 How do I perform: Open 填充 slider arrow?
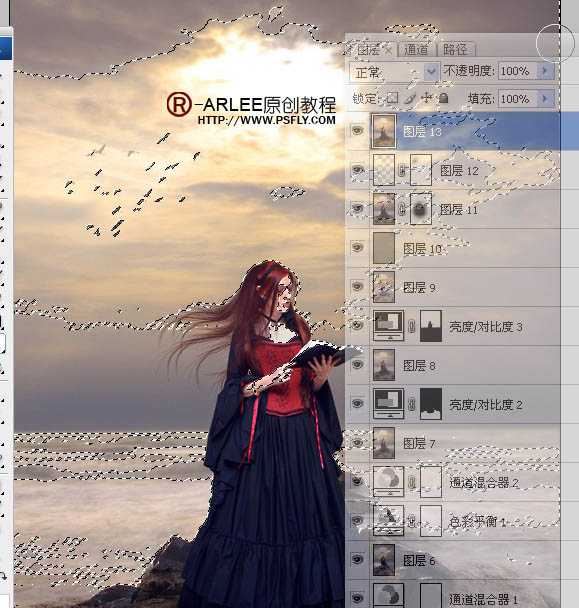(x=546, y=98)
